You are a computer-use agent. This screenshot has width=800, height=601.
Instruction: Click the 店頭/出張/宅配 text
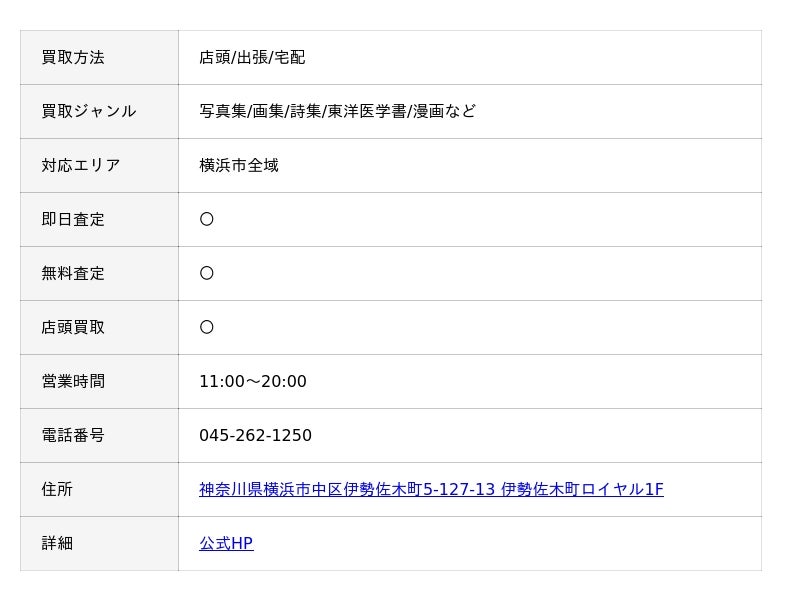pyautogui.click(x=252, y=58)
